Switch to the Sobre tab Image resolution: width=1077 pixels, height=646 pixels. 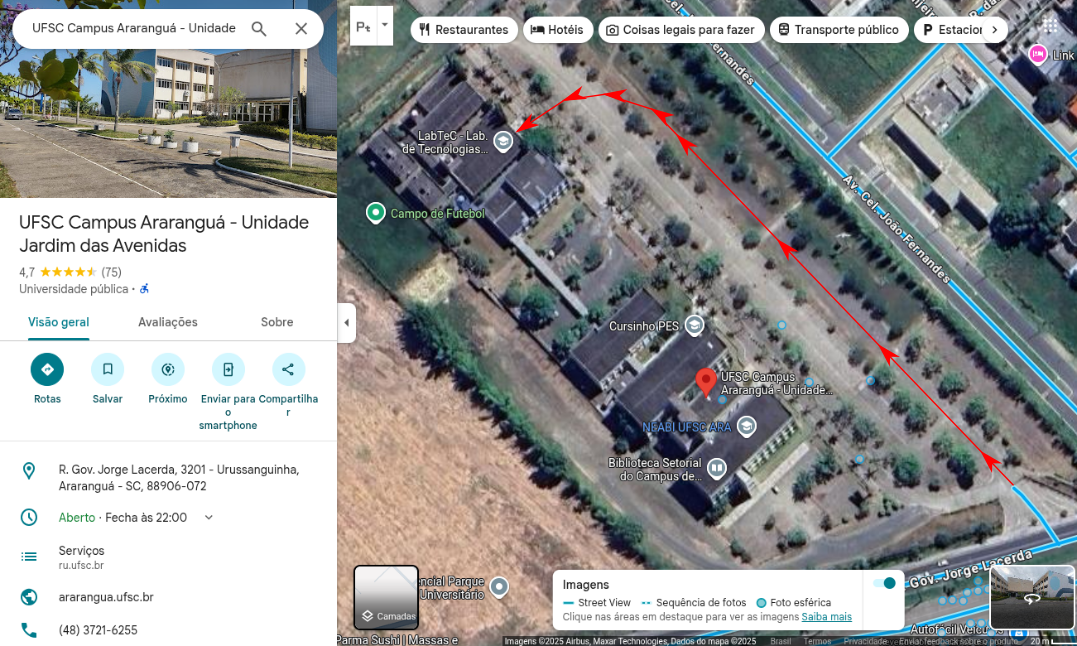(x=277, y=322)
